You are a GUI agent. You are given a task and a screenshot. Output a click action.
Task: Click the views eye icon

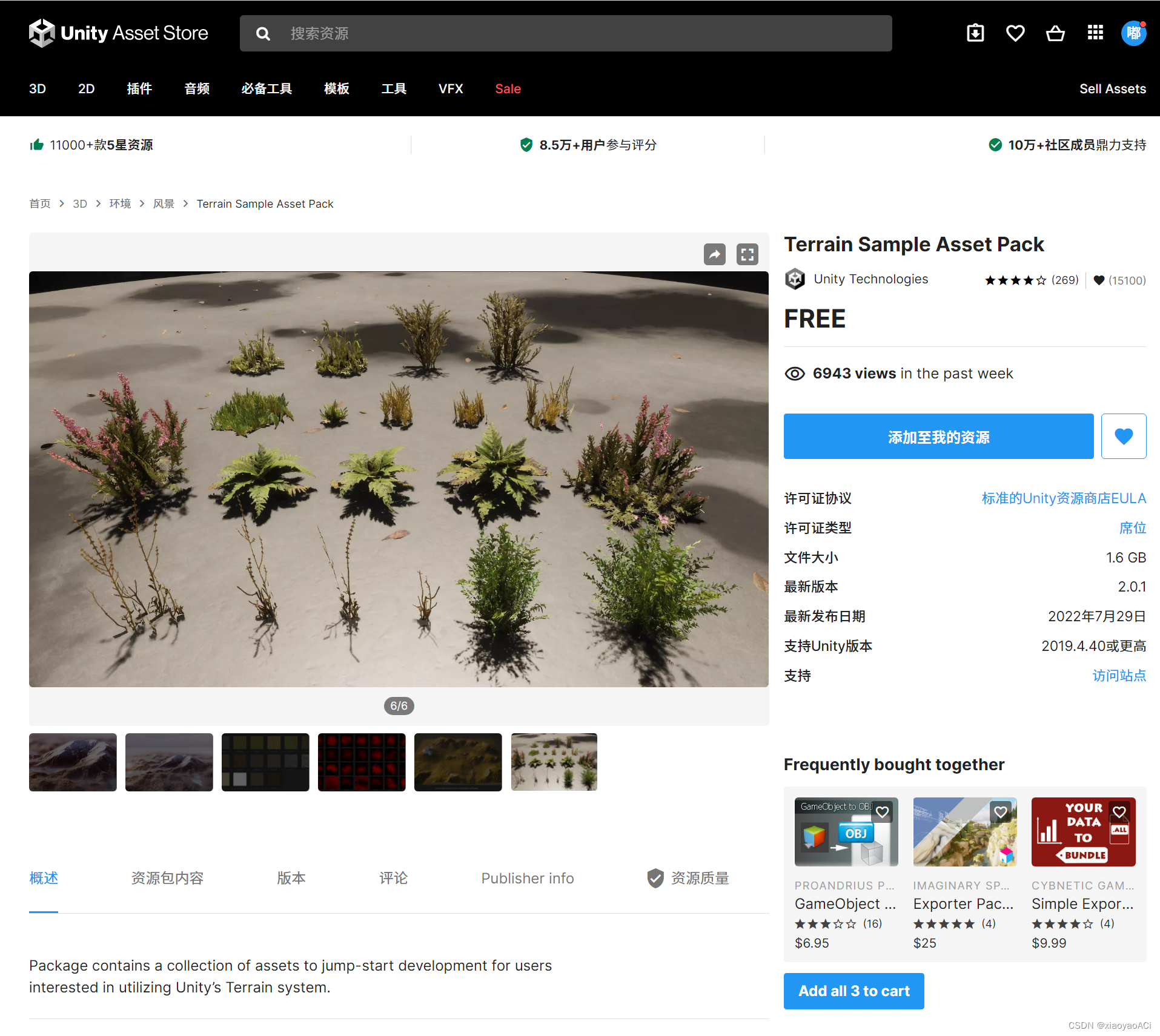click(x=795, y=374)
